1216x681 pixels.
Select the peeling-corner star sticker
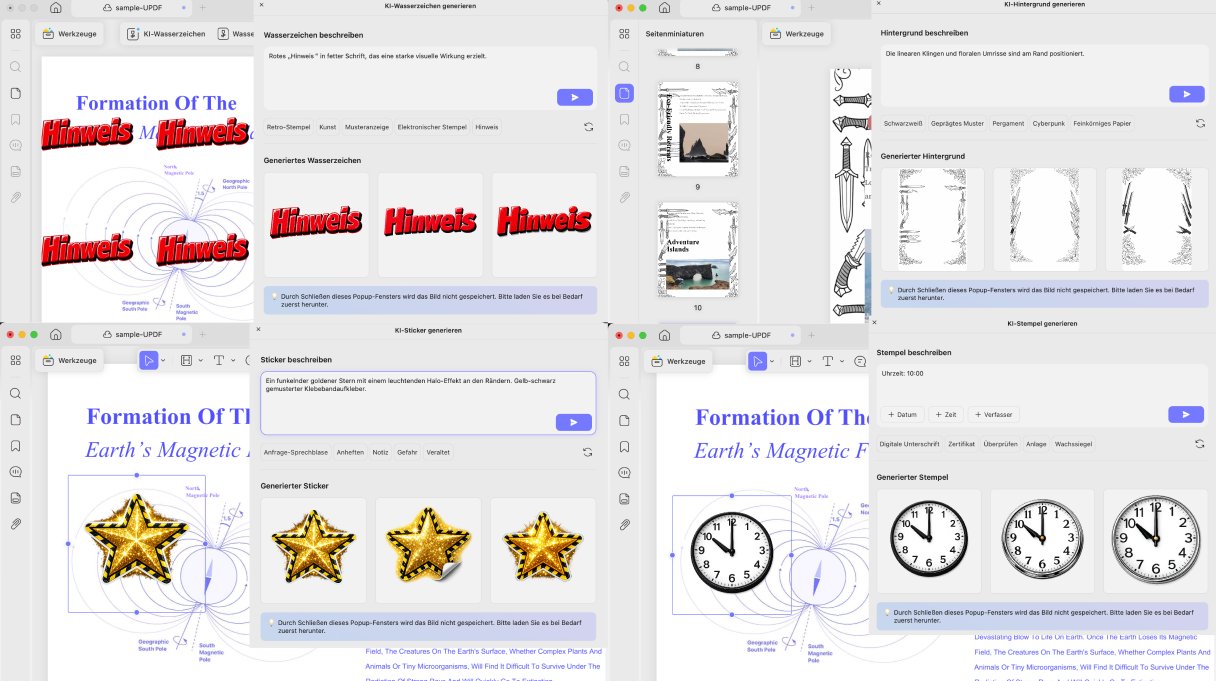tap(428, 550)
